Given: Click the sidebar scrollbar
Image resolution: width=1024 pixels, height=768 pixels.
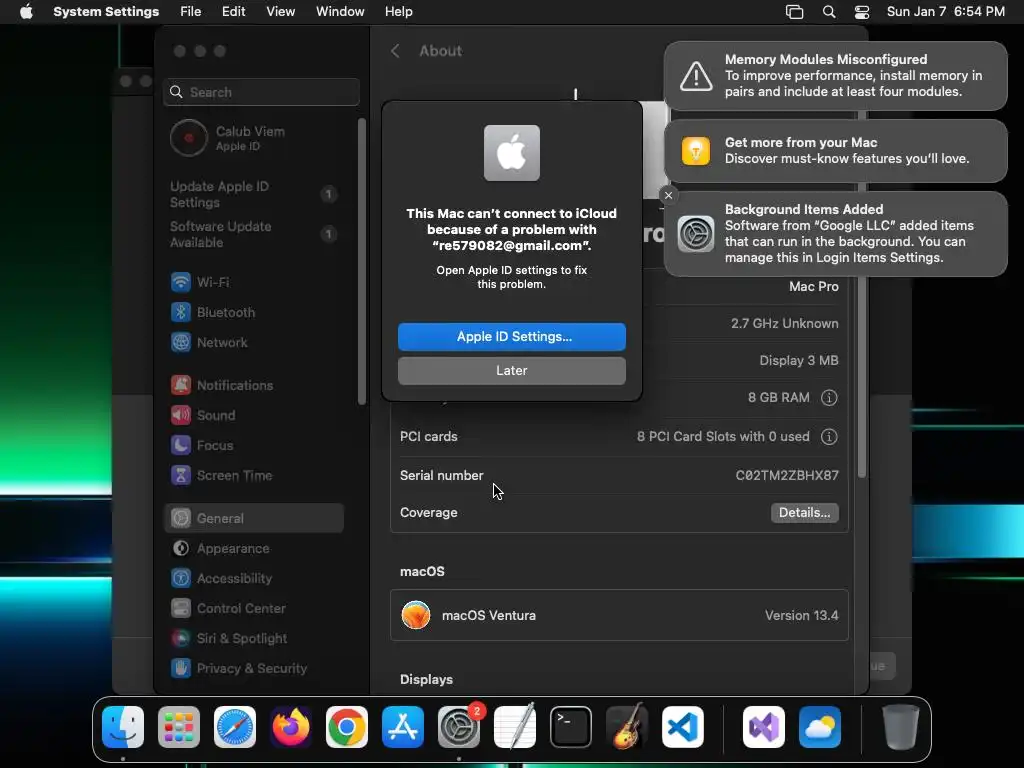Looking at the screenshot, I should tap(362, 261).
